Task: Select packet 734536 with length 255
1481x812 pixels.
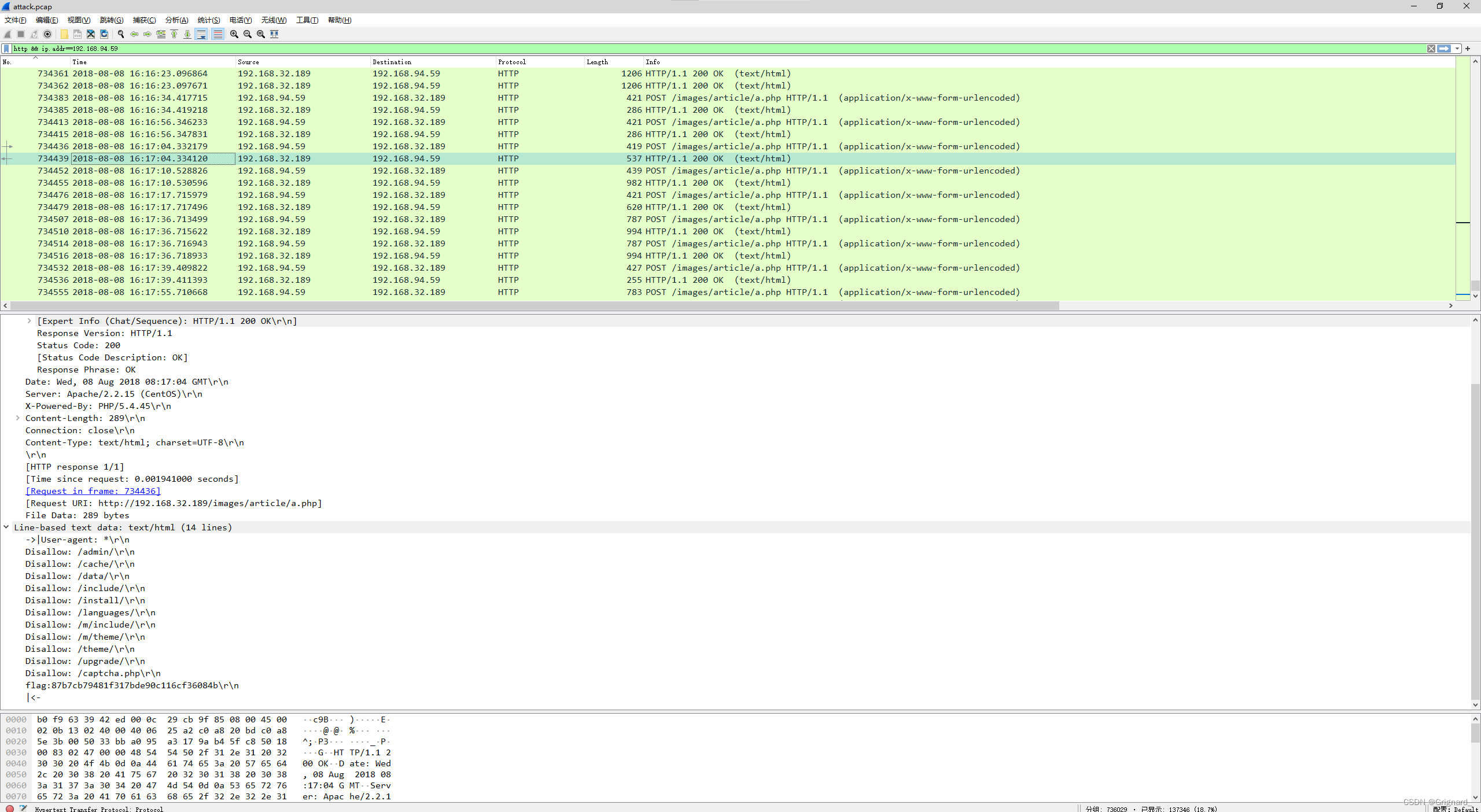Action: tap(728, 280)
